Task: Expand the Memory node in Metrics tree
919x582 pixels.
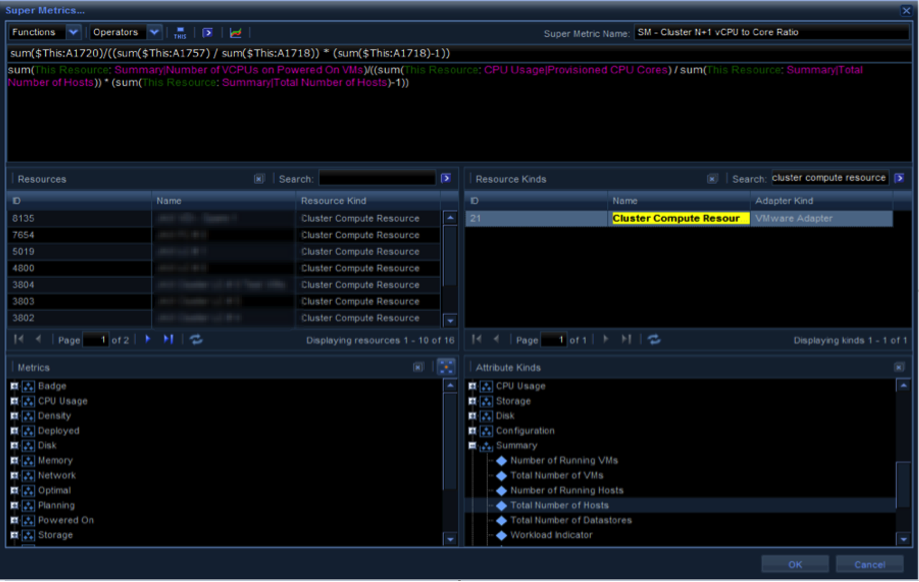Action: (15, 461)
